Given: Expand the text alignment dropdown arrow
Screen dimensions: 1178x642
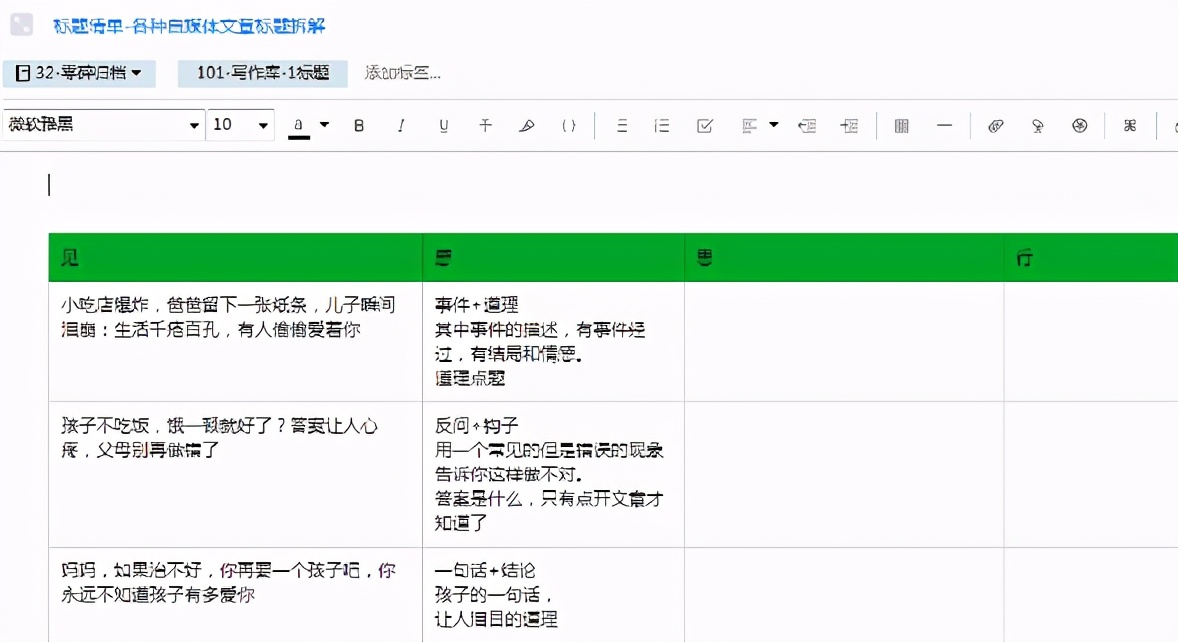Looking at the screenshot, I should coord(774,126).
